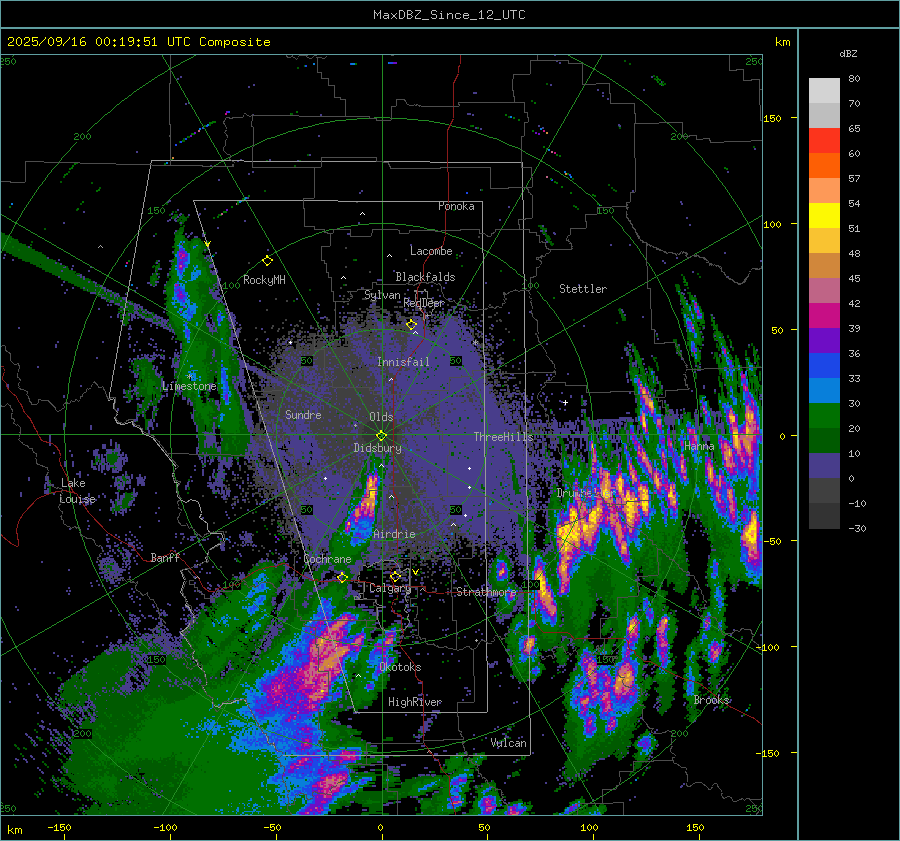
Task: Click the yellow diamond marker beside RockyMH
Action: point(267,261)
